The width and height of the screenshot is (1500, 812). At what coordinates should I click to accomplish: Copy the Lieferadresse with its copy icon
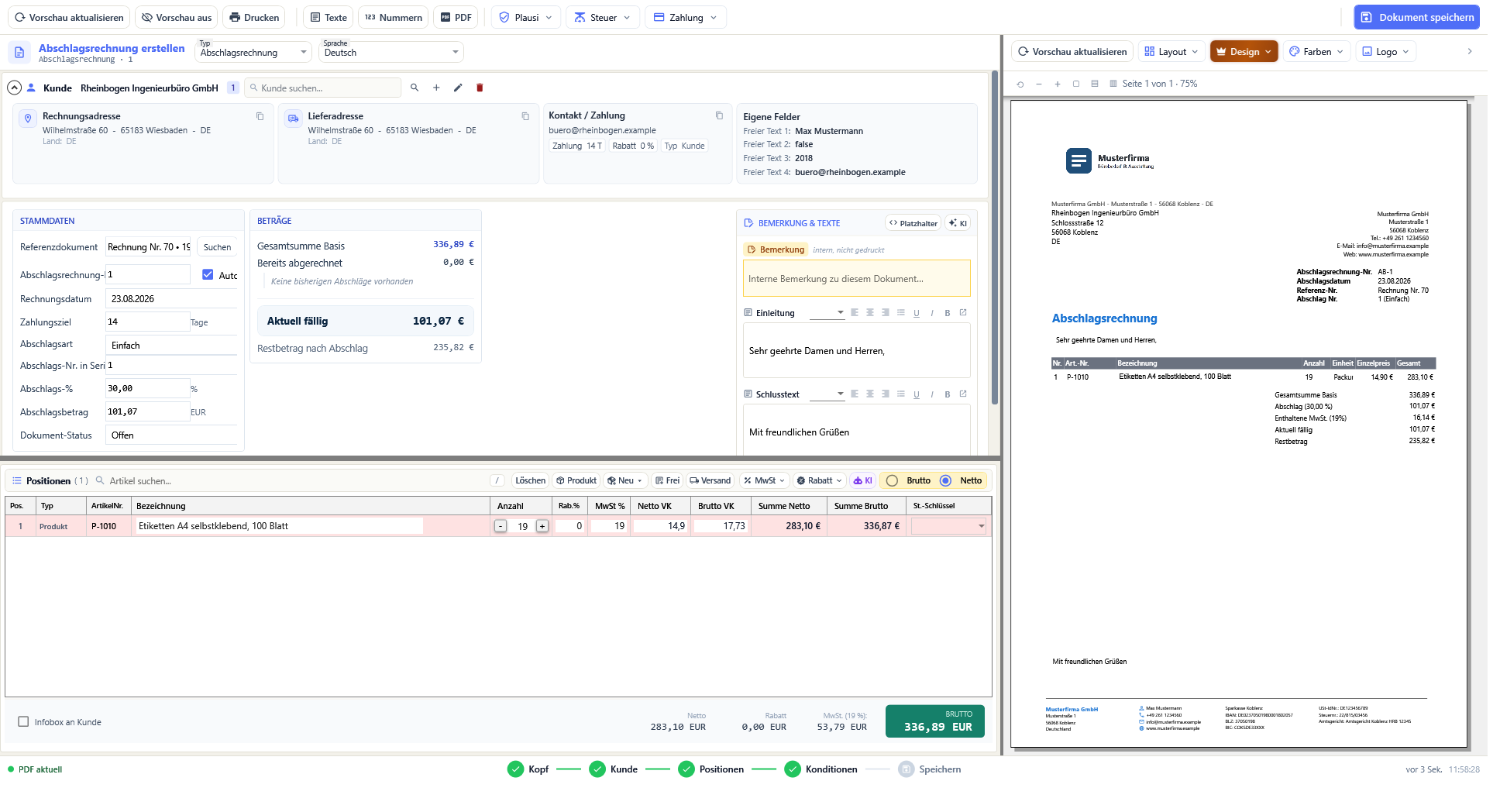(x=525, y=116)
